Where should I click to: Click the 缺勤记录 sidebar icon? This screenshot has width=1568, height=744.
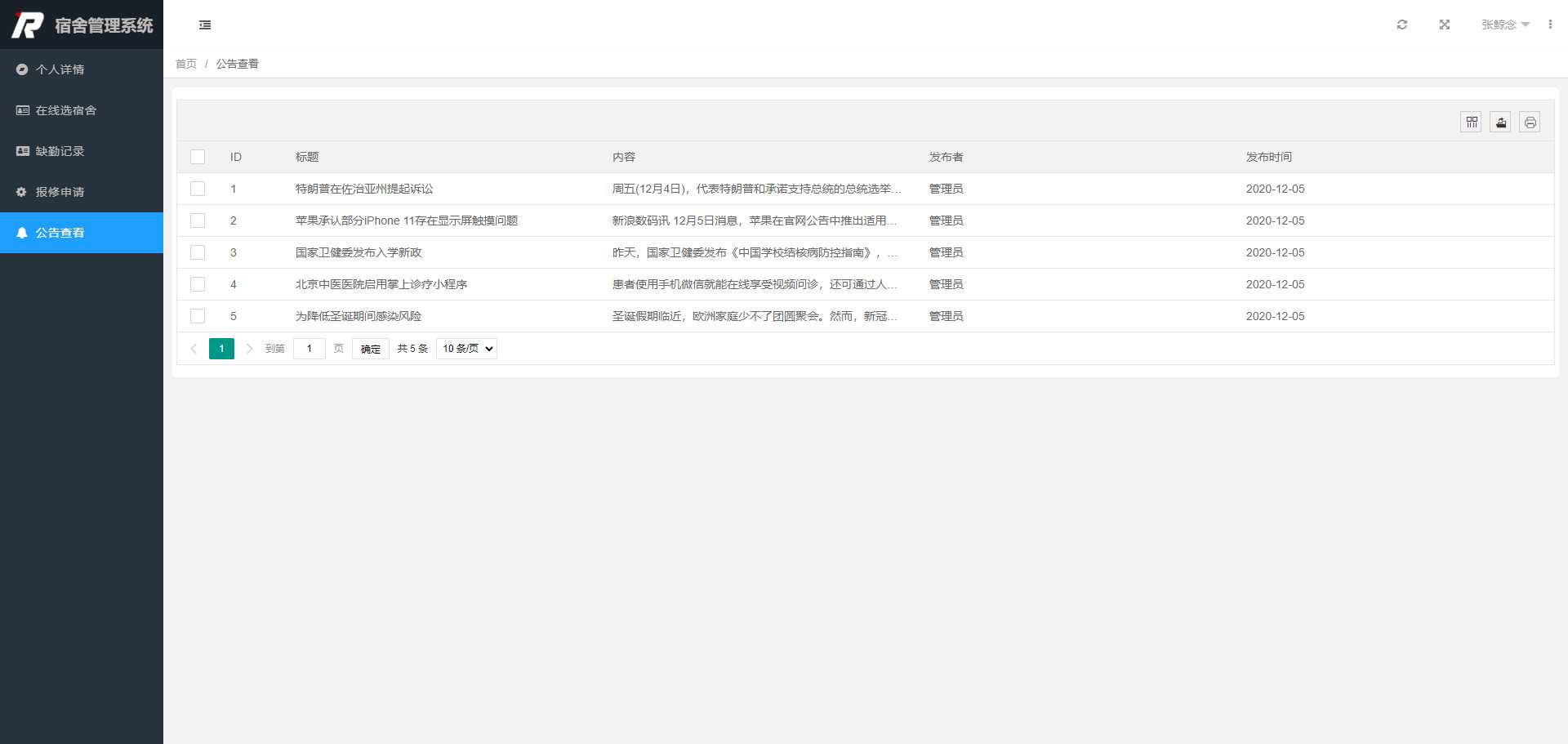tap(23, 151)
